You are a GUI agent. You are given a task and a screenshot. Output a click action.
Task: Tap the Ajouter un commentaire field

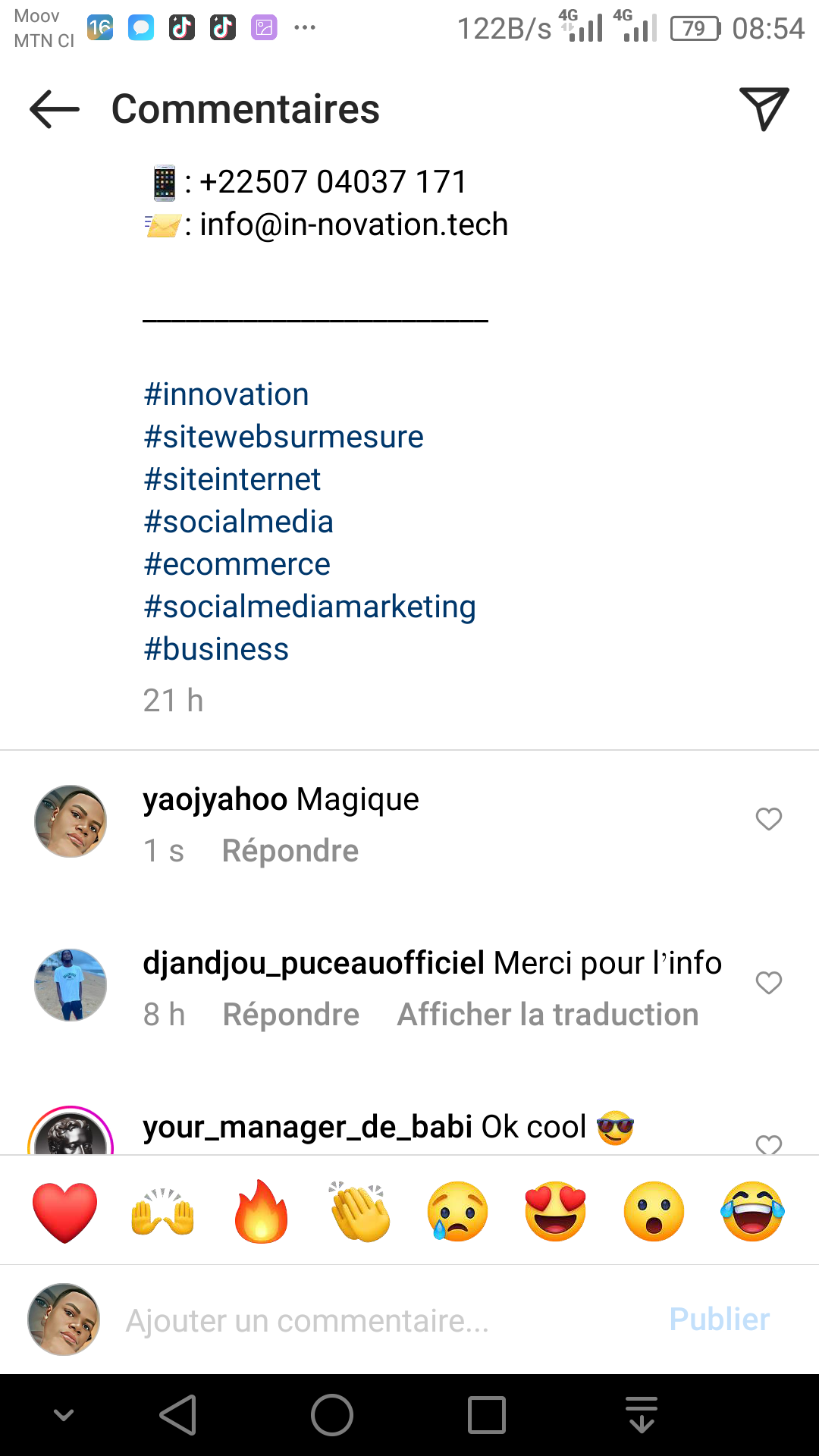[379, 1320]
